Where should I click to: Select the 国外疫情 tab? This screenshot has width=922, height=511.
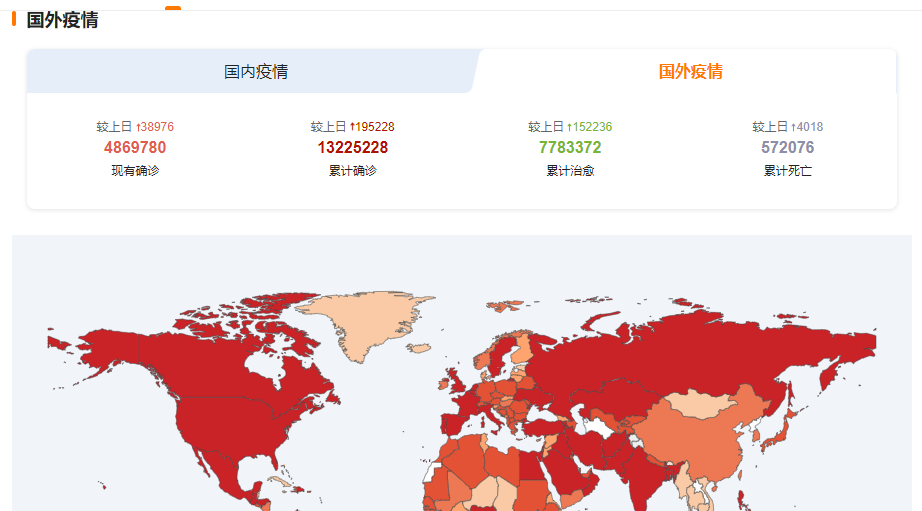point(690,72)
